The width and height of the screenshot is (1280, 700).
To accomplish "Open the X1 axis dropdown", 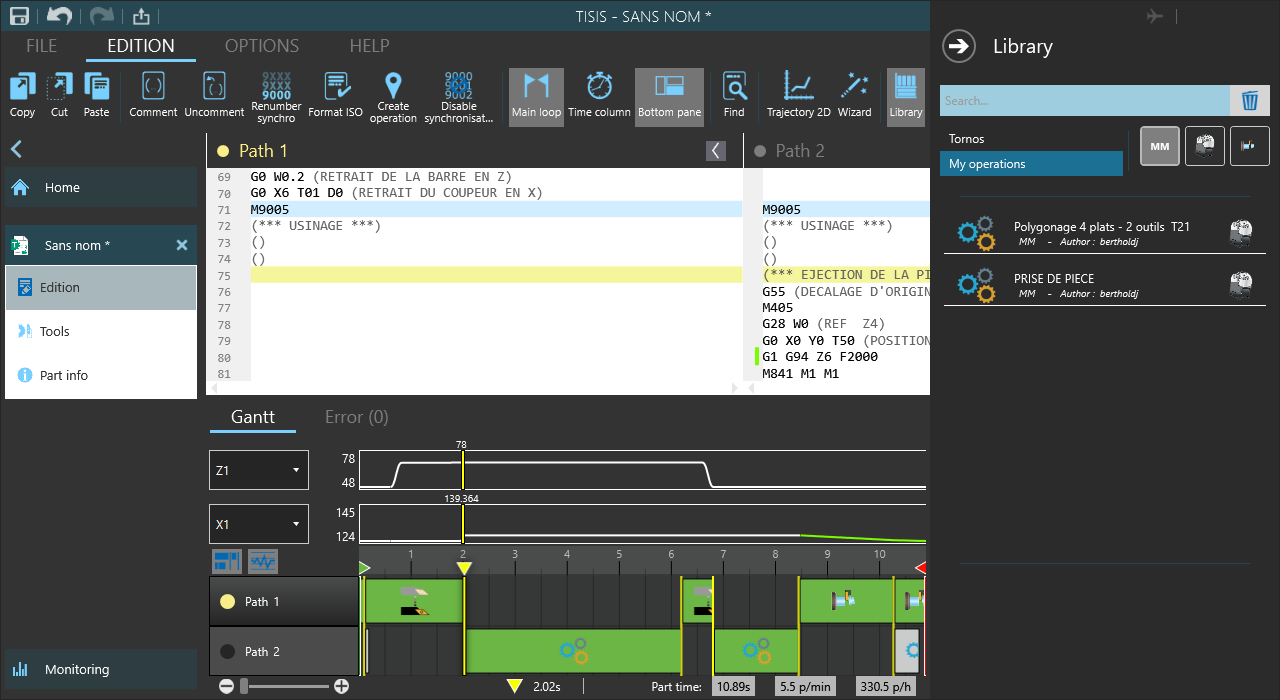I will 258,524.
